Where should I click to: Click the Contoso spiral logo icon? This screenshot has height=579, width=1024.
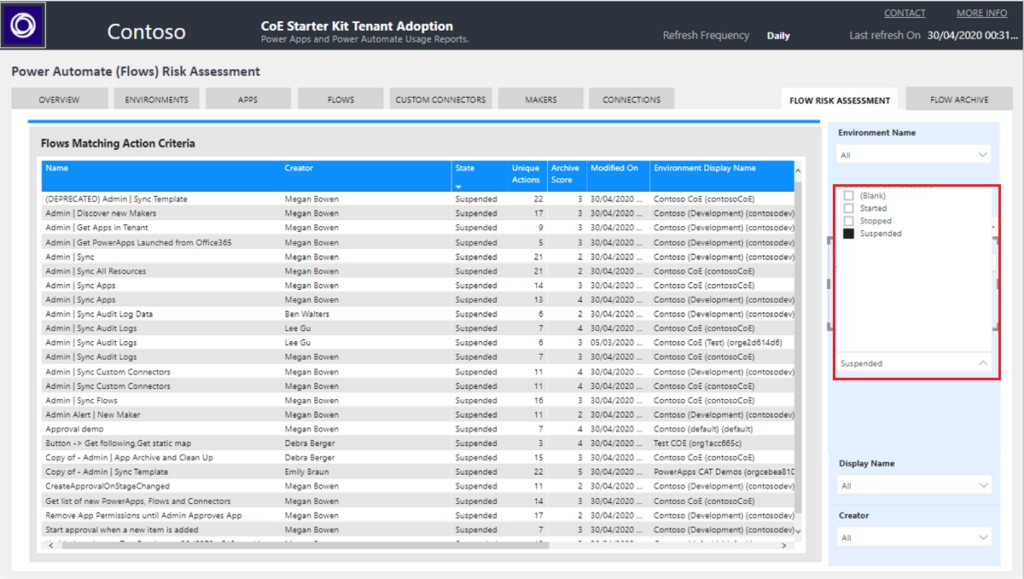pyautogui.click(x=22, y=25)
